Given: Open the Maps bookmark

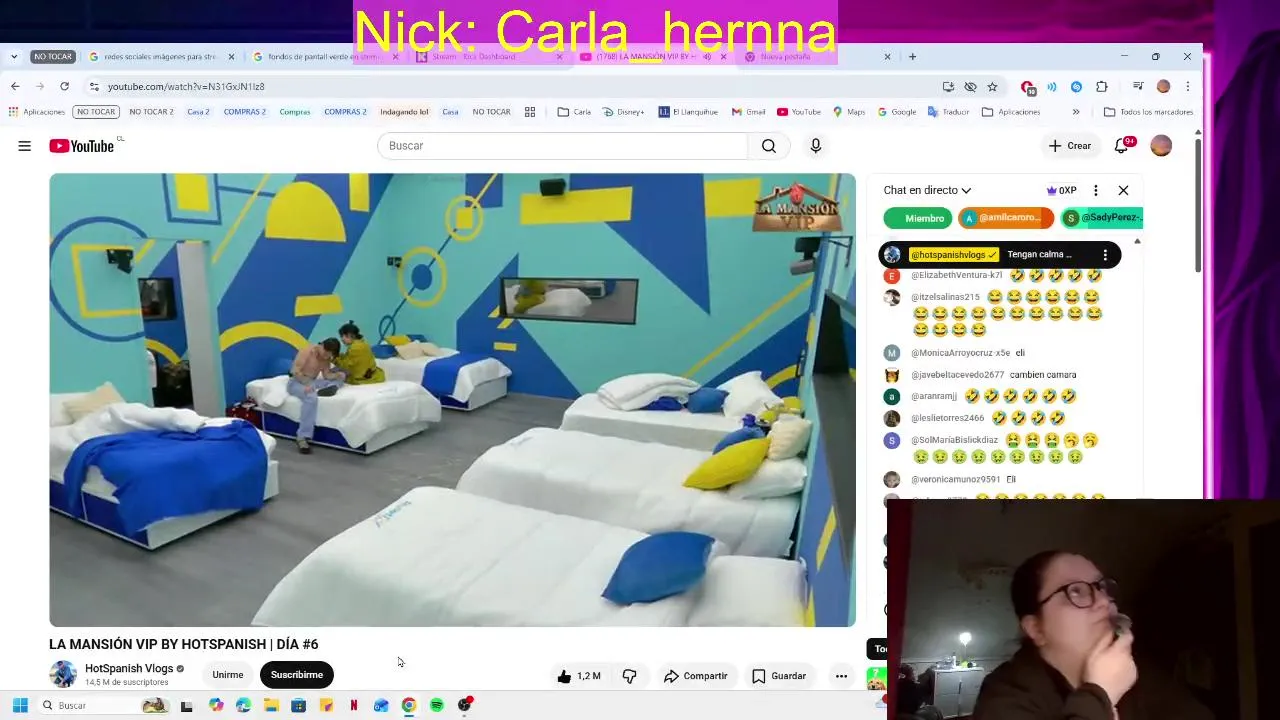Looking at the screenshot, I should point(849,112).
